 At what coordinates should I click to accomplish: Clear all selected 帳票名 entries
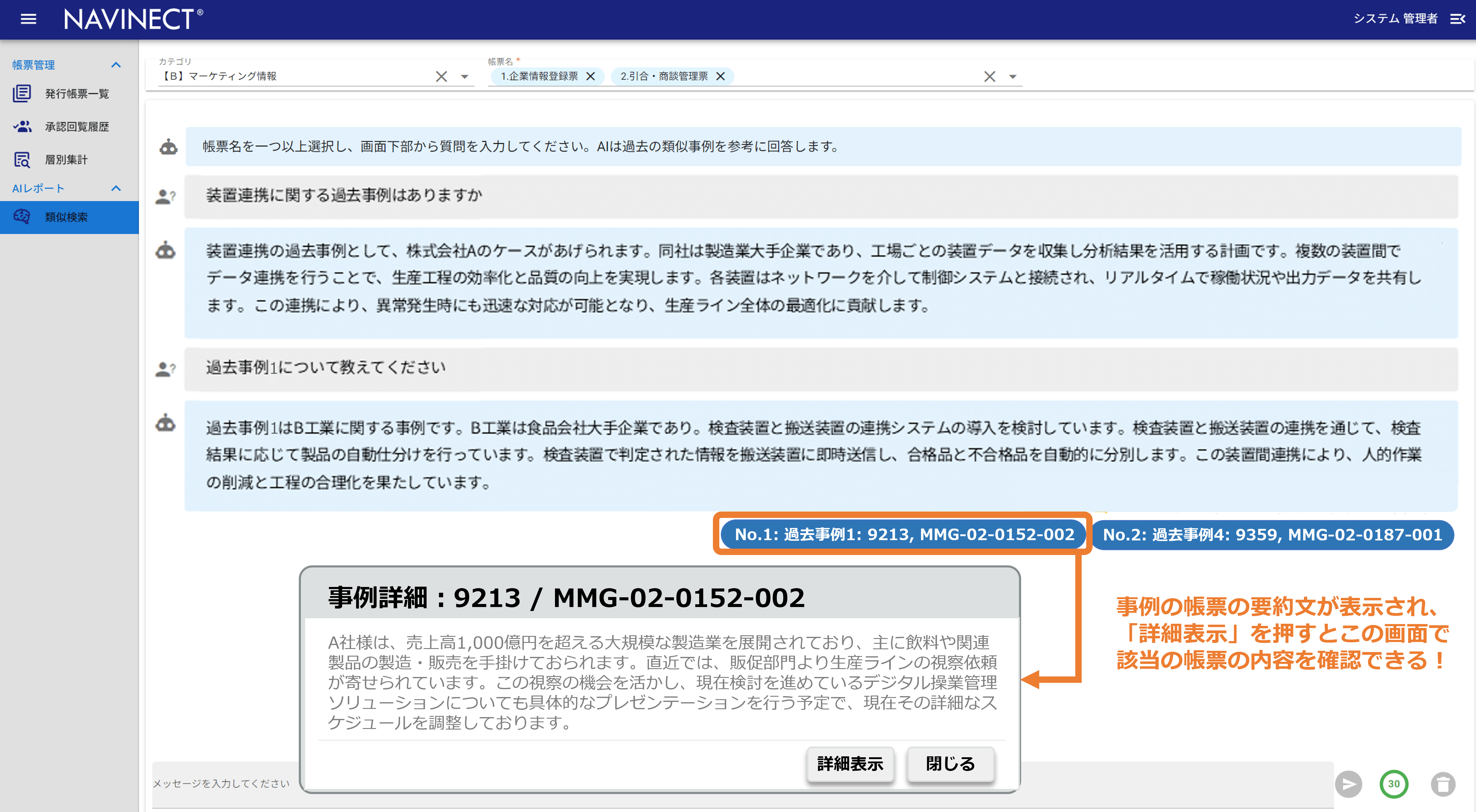click(x=989, y=76)
